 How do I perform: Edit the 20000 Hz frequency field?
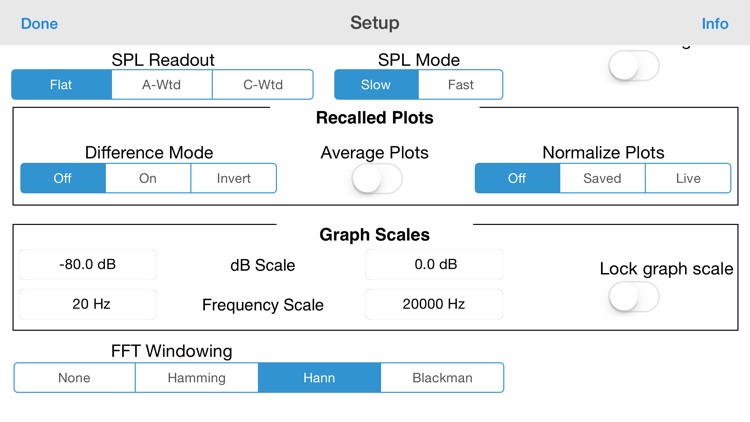click(x=434, y=304)
